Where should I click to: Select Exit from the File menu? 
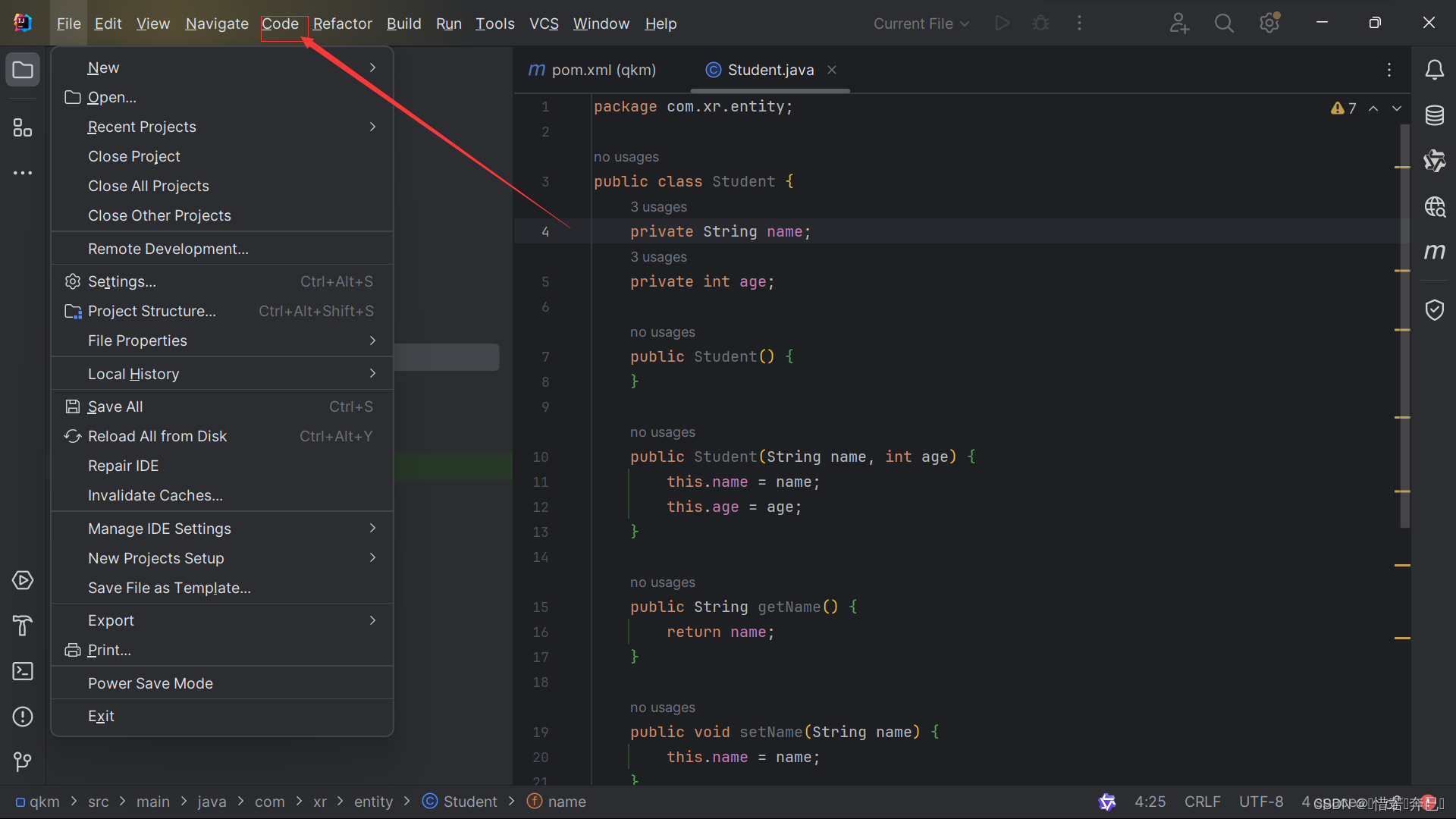click(222, 716)
